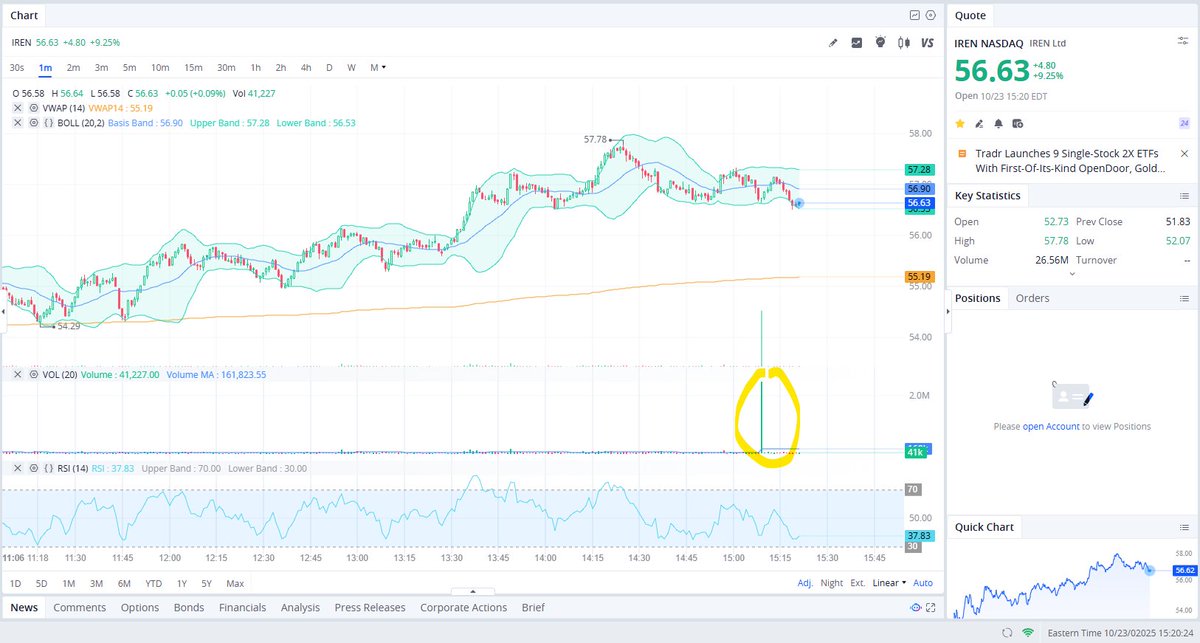Toggle Auto scale
Viewport: 1200px width, 643px height.
[923, 582]
